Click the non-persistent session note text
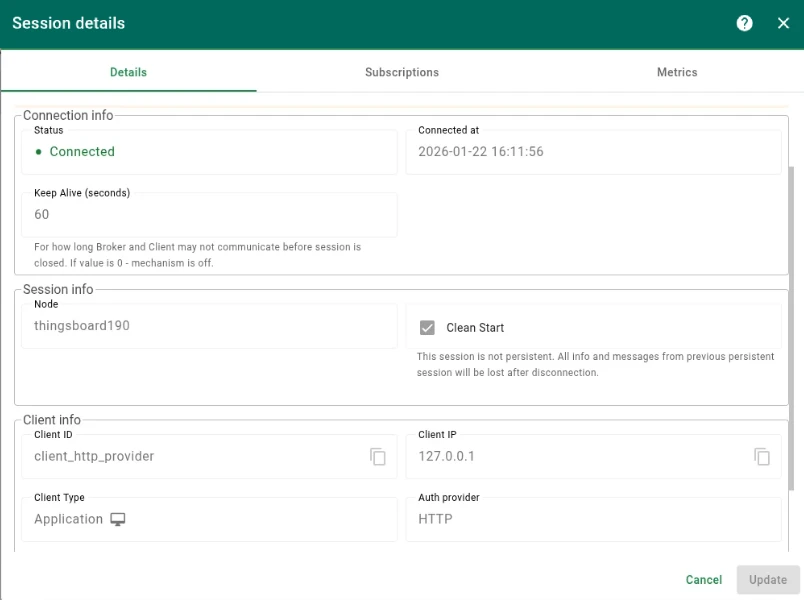The image size is (804, 600). point(595,365)
